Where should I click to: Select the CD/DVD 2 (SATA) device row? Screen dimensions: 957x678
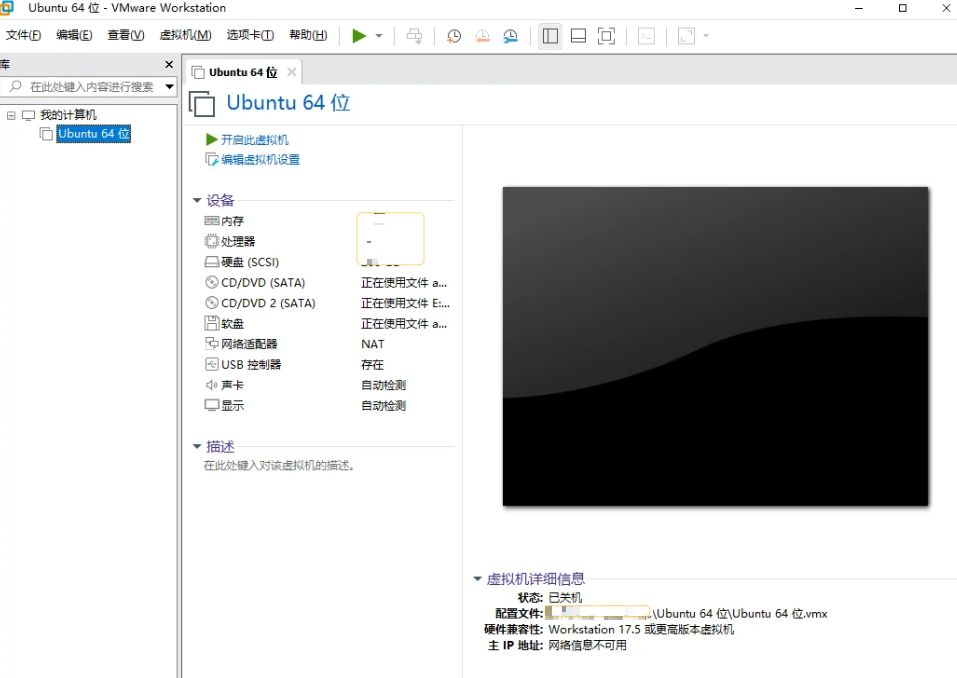tap(327, 303)
